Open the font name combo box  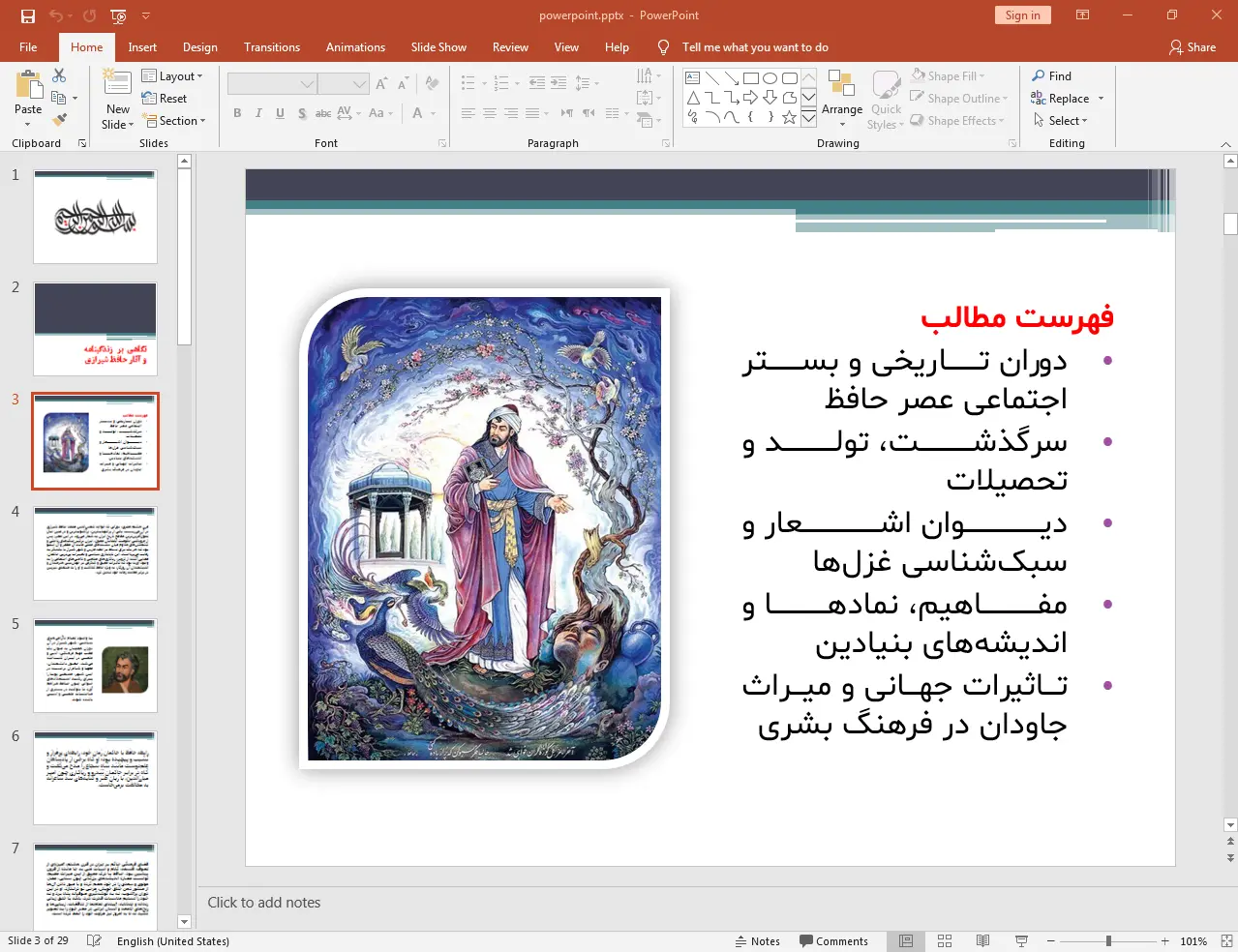(x=271, y=84)
